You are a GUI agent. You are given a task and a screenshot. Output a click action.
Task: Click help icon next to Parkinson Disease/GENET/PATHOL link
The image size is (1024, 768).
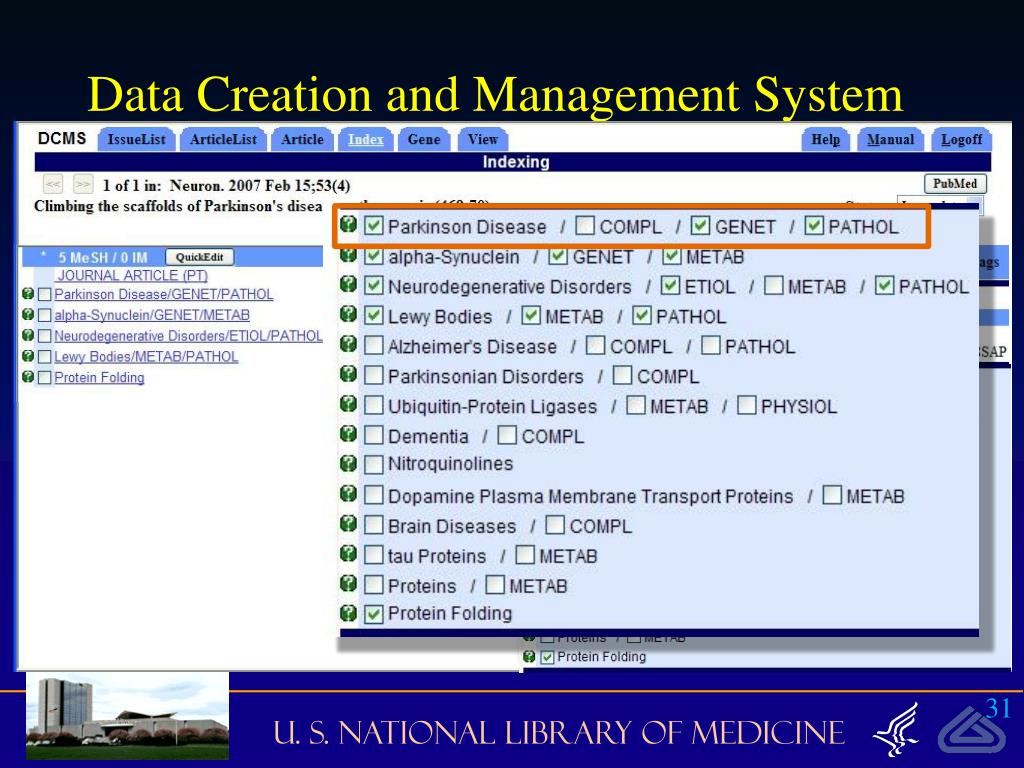pyautogui.click(x=27, y=294)
